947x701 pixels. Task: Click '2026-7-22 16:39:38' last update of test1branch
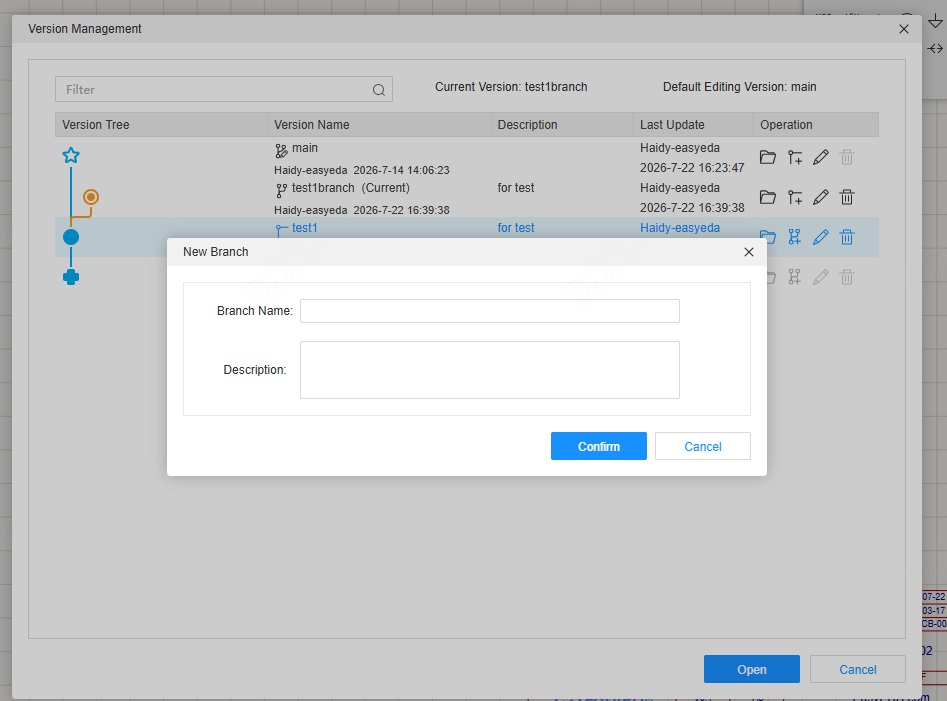tap(692, 208)
